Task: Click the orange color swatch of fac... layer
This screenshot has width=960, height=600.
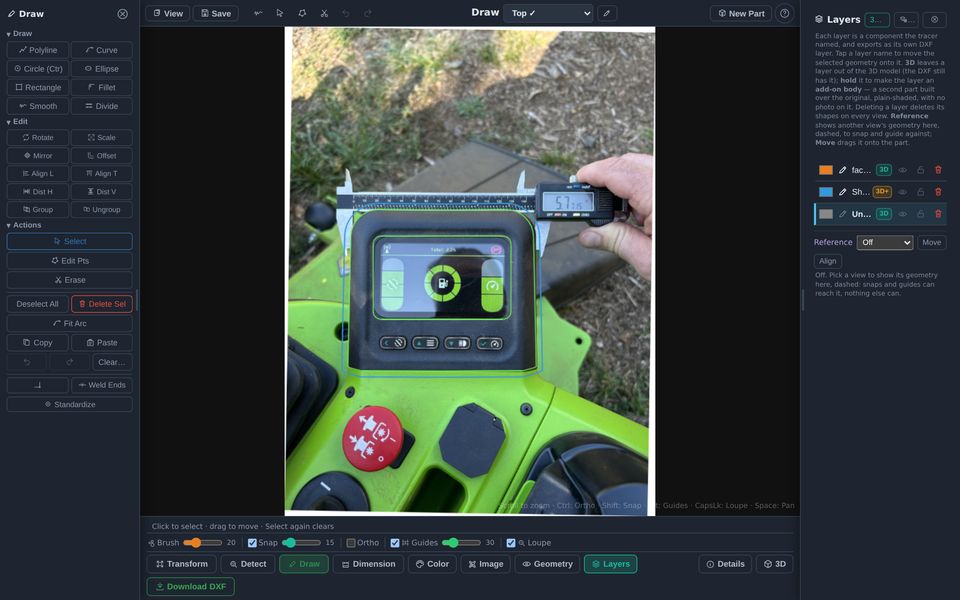Action: (x=826, y=170)
